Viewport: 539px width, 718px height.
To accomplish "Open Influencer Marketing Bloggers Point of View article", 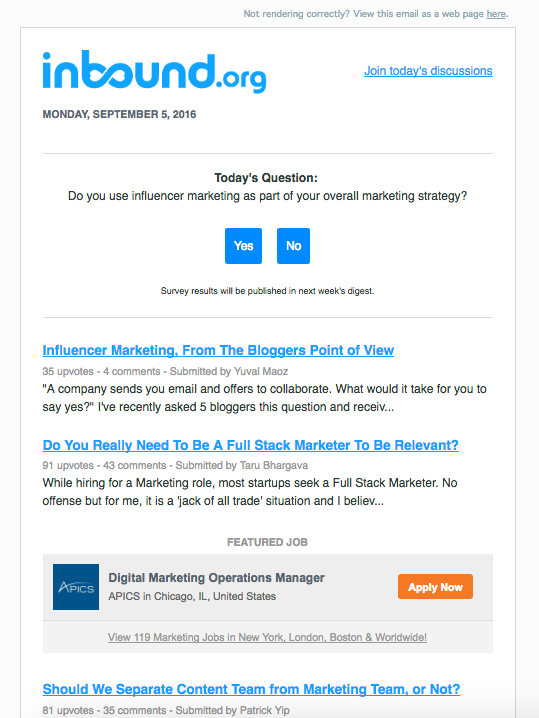I will tap(218, 350).
